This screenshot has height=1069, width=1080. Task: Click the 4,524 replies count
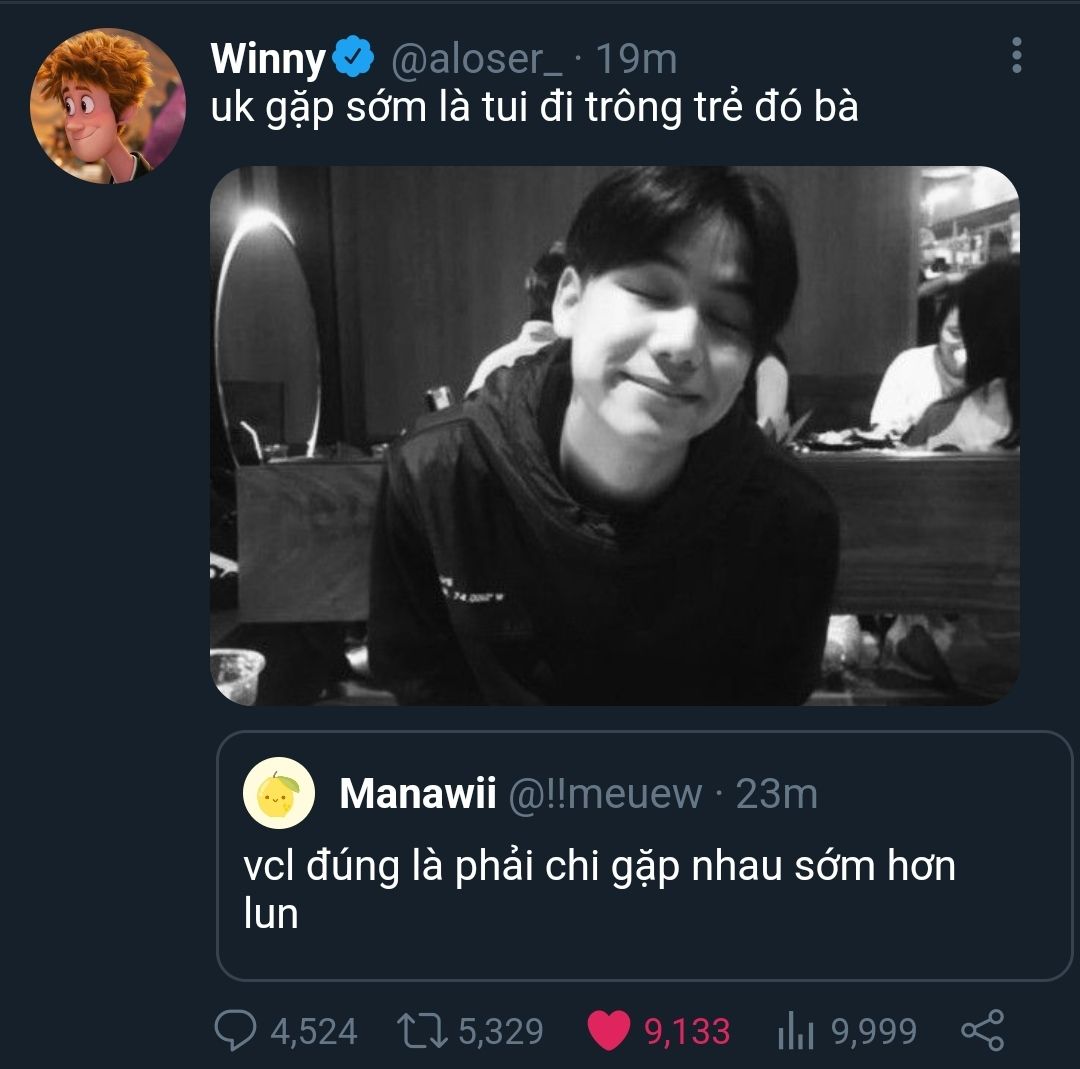click(314, 1031)
